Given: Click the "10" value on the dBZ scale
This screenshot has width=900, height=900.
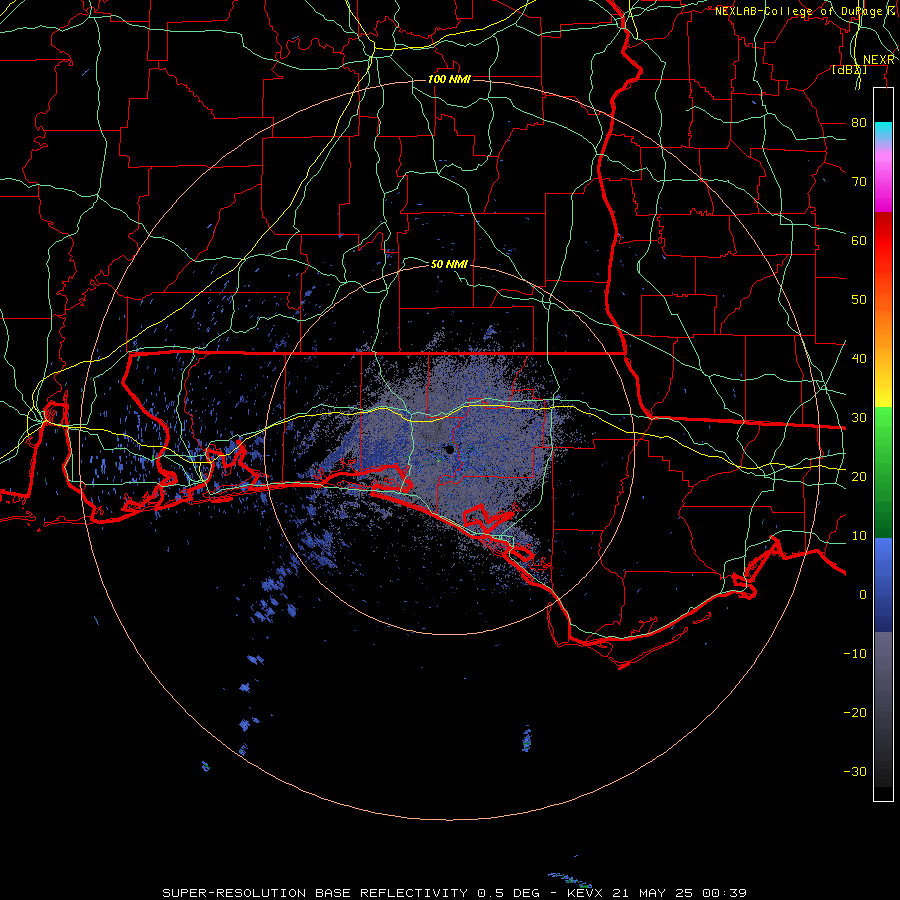Looking at the screenshot, I should click(x=859, y=536).
